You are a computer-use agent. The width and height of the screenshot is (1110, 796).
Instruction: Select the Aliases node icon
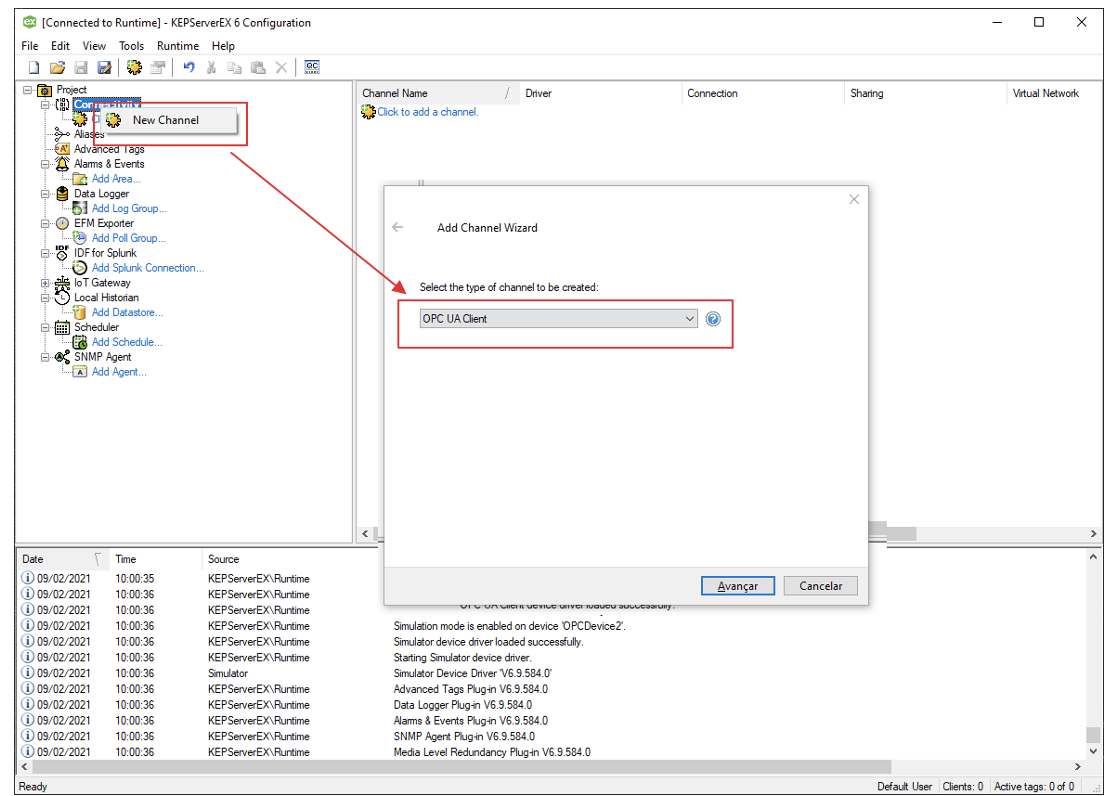pyautogui.click(x=62, y=134)
